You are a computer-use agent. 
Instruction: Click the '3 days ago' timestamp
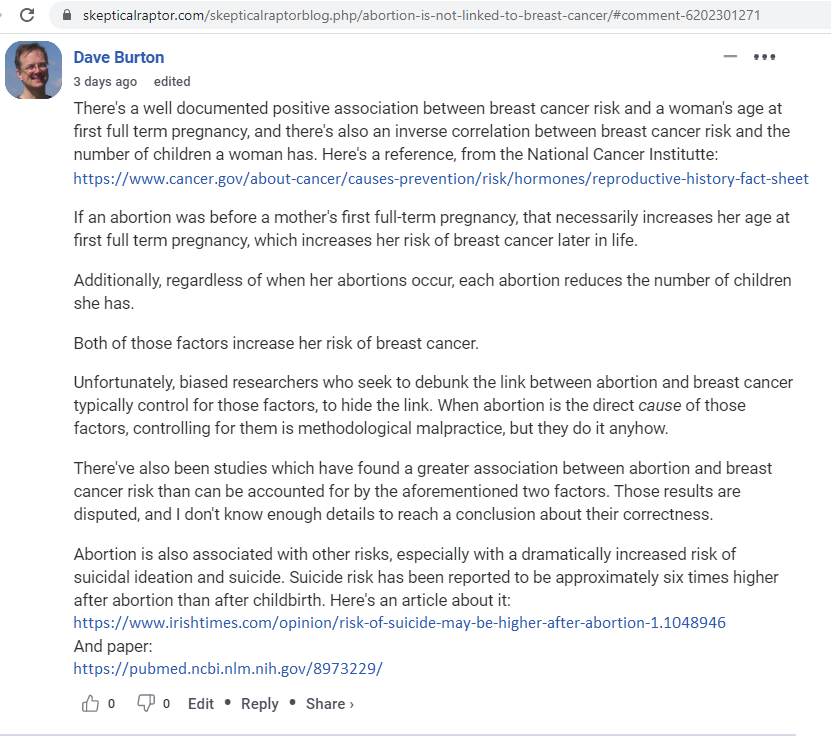pos(105,82)
